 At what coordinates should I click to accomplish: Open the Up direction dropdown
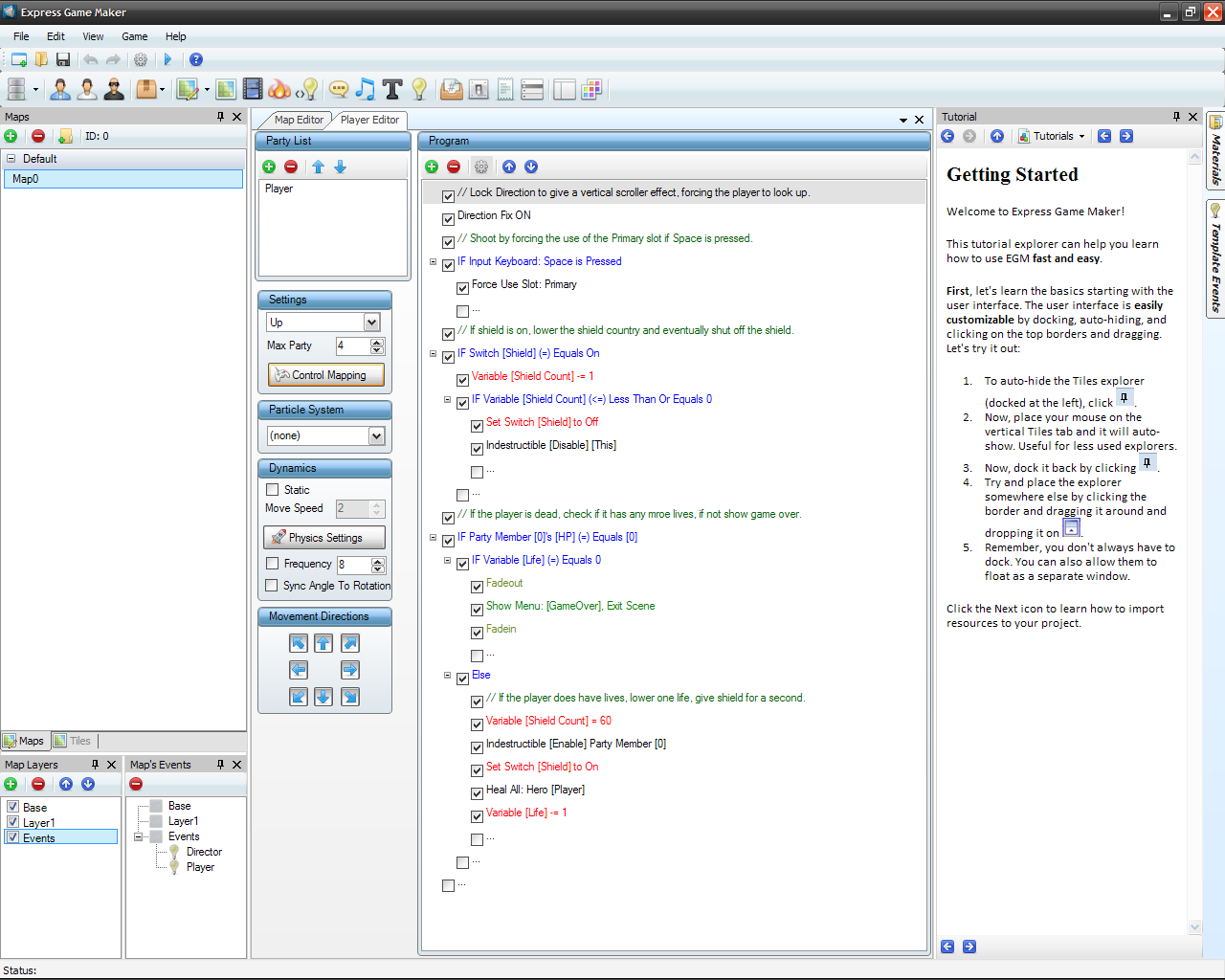pos(371,323)
